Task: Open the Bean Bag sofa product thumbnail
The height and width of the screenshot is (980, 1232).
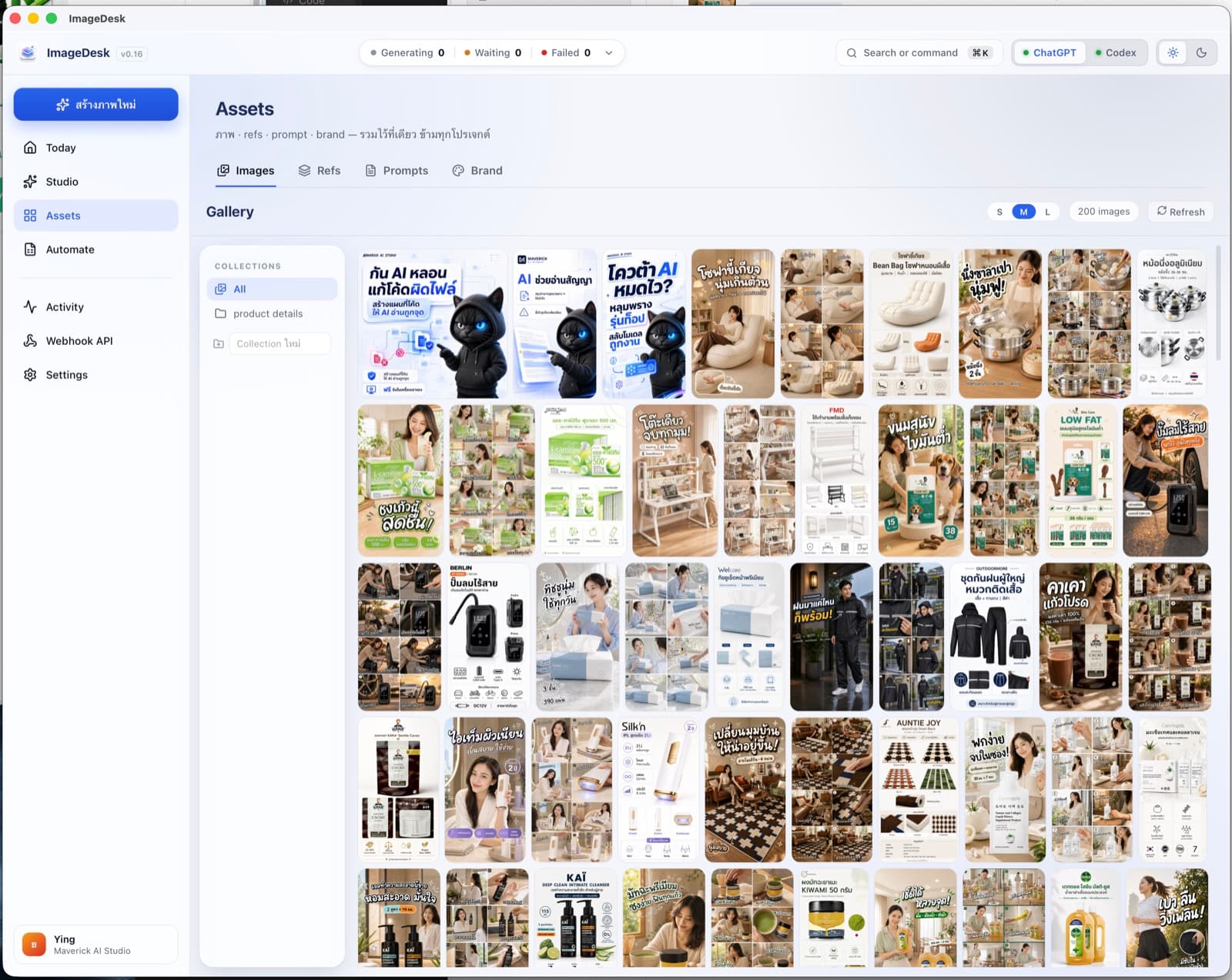Action: (x=911, y=323)
